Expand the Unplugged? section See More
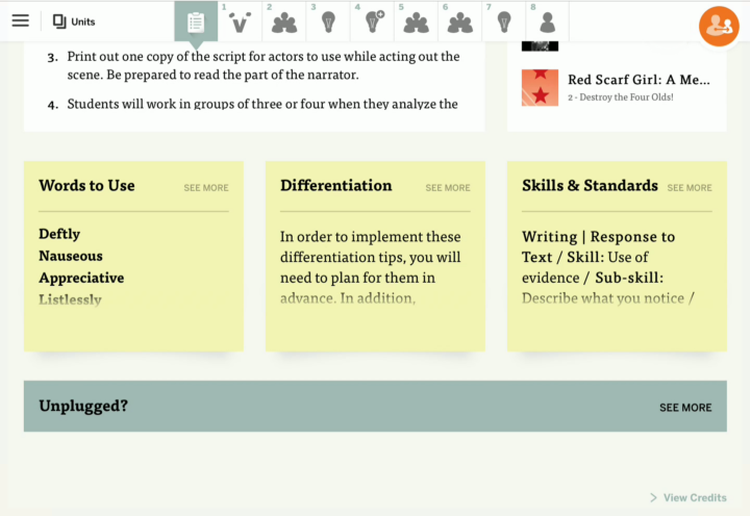This screenshot has height=516, width=750. point(685,407)
